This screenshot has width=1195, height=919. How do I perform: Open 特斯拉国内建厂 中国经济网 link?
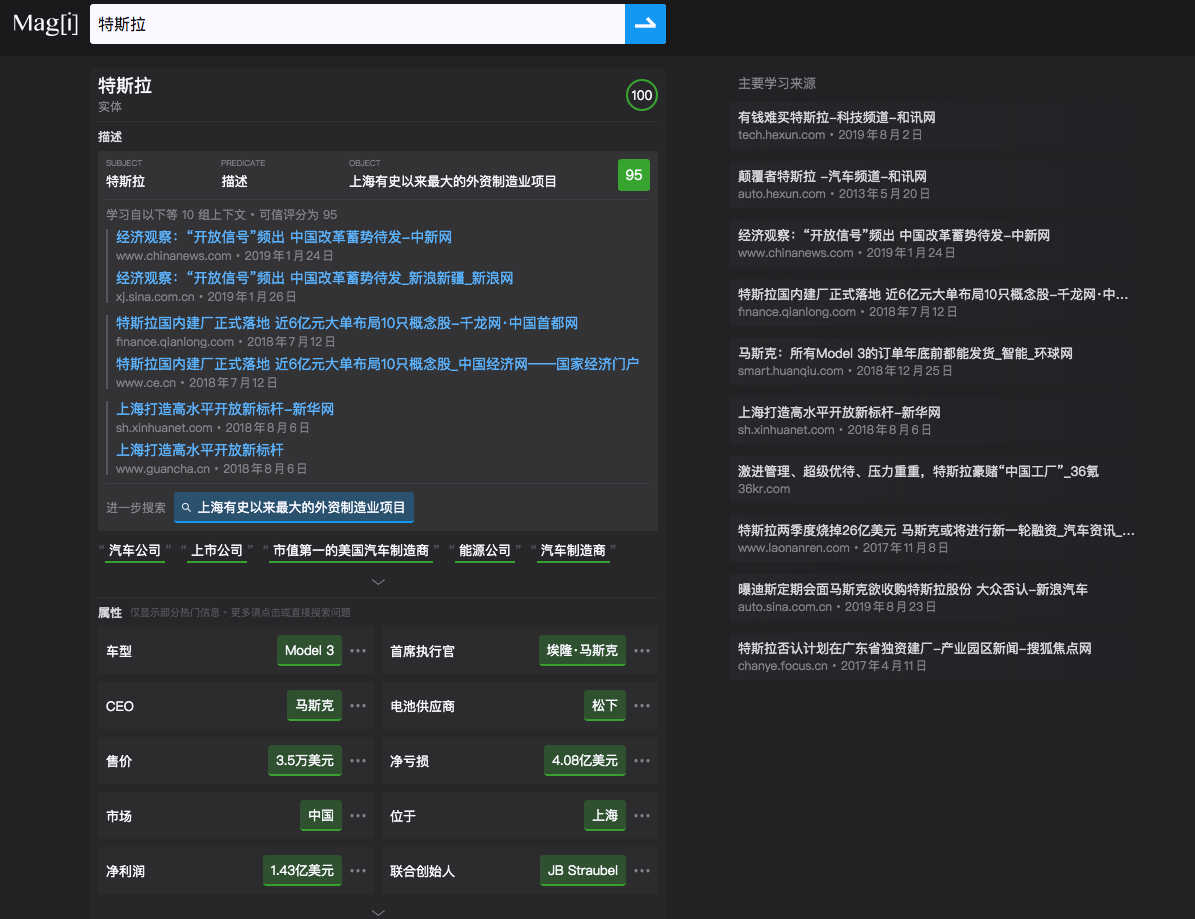point(377,364)
